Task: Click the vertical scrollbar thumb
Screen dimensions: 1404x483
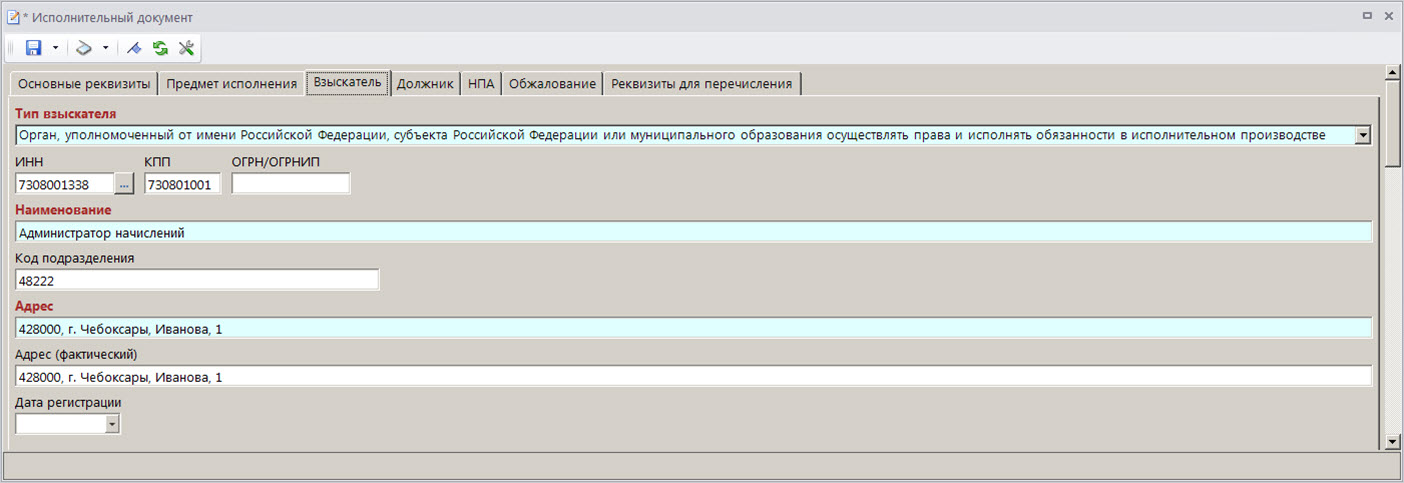Action: point(1392,123)
